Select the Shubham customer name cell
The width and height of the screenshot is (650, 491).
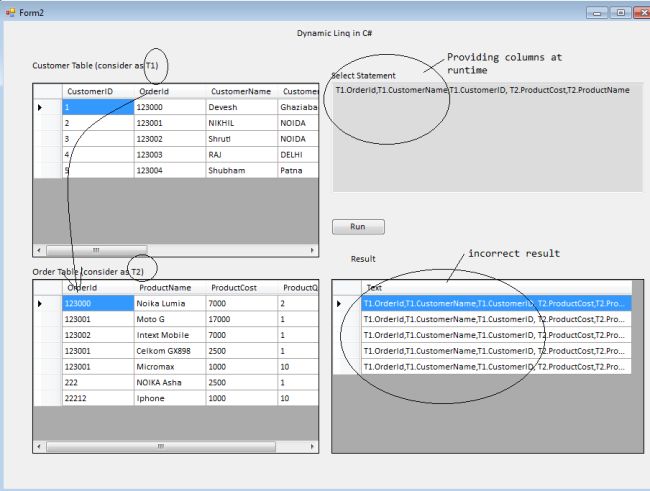tap(242, 170)
